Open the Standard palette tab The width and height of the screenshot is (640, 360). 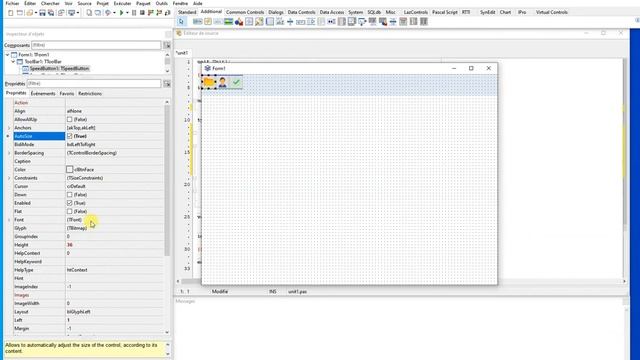(x=187, y=12)
